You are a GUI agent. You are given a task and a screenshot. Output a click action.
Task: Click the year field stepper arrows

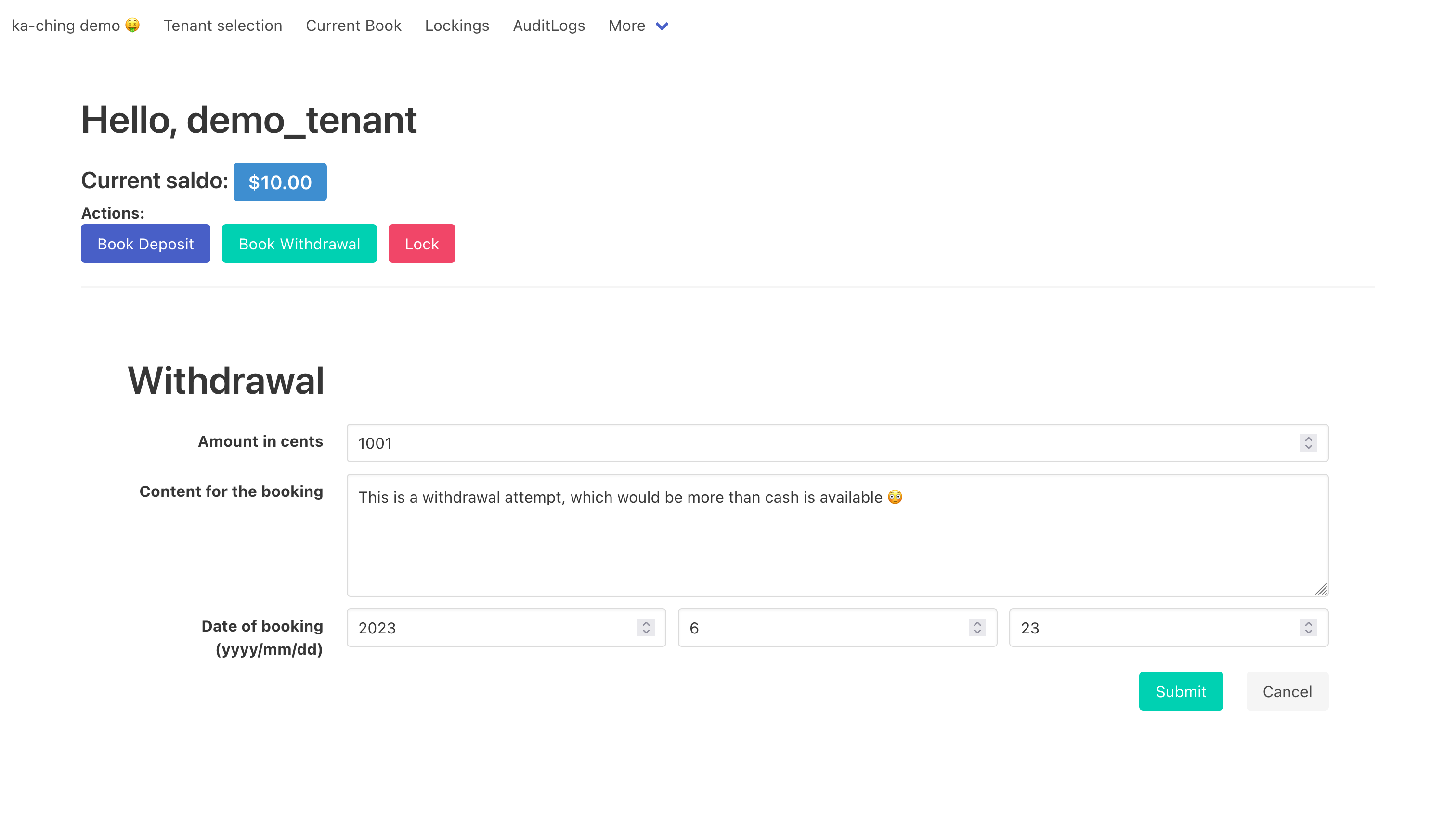click(x=646, y=628)
